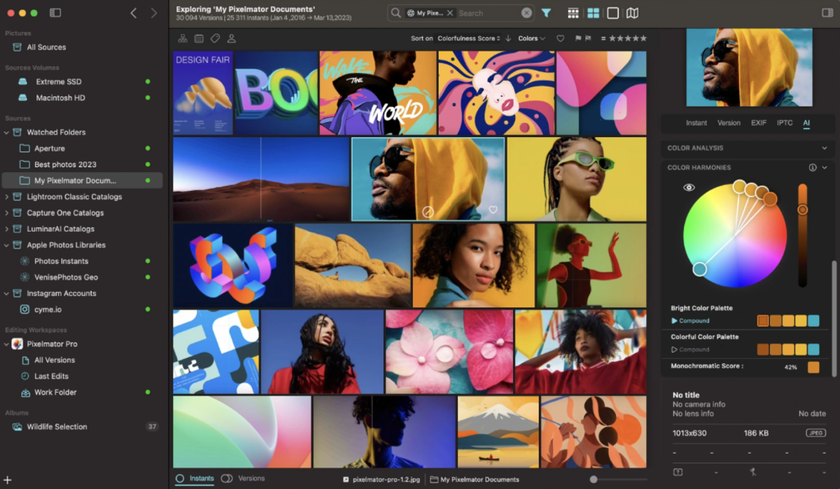This screenshot has height=489, width=840.
Task: Toggle the blue filter funnel icon
Action: [x=546, y=13]
